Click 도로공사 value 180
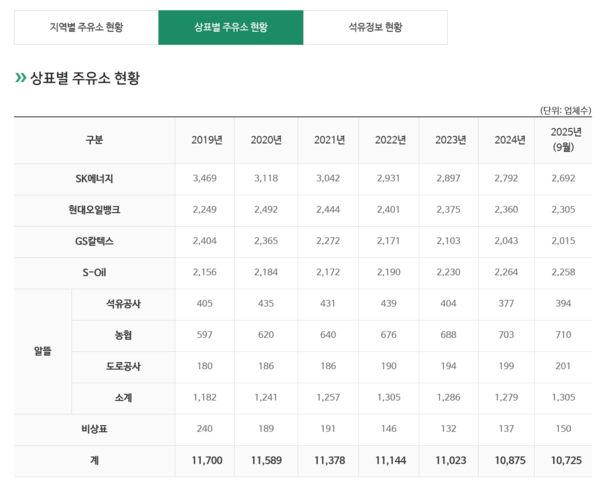Viewport: 600px width, 485px height. [x=205, y=366]
